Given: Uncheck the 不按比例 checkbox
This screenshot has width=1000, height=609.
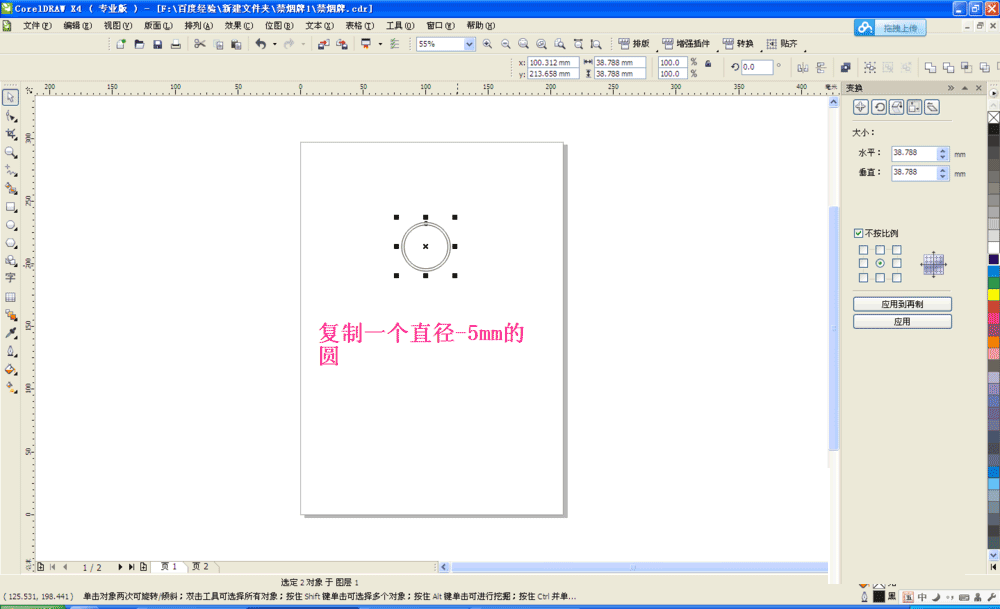Looking at the screenshot, I should click(860, 232).
